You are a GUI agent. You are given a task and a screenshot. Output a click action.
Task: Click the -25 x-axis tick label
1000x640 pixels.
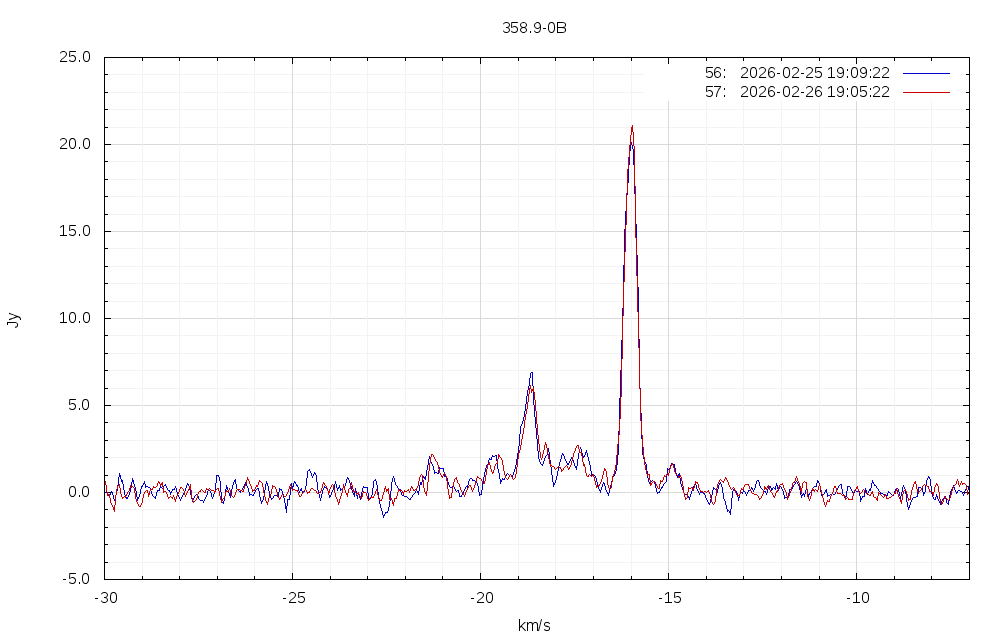pos(292,597)
